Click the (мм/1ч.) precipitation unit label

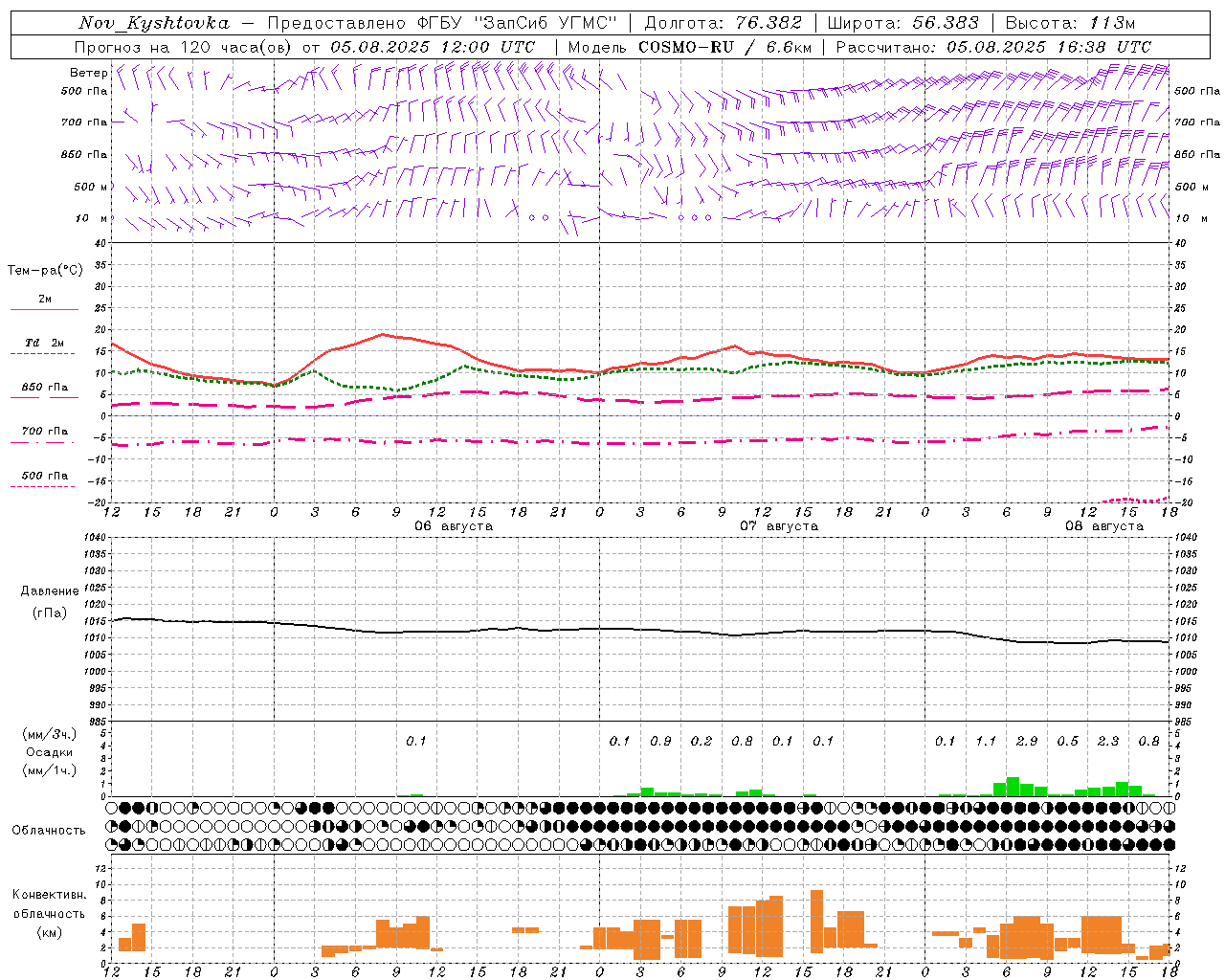50,770
